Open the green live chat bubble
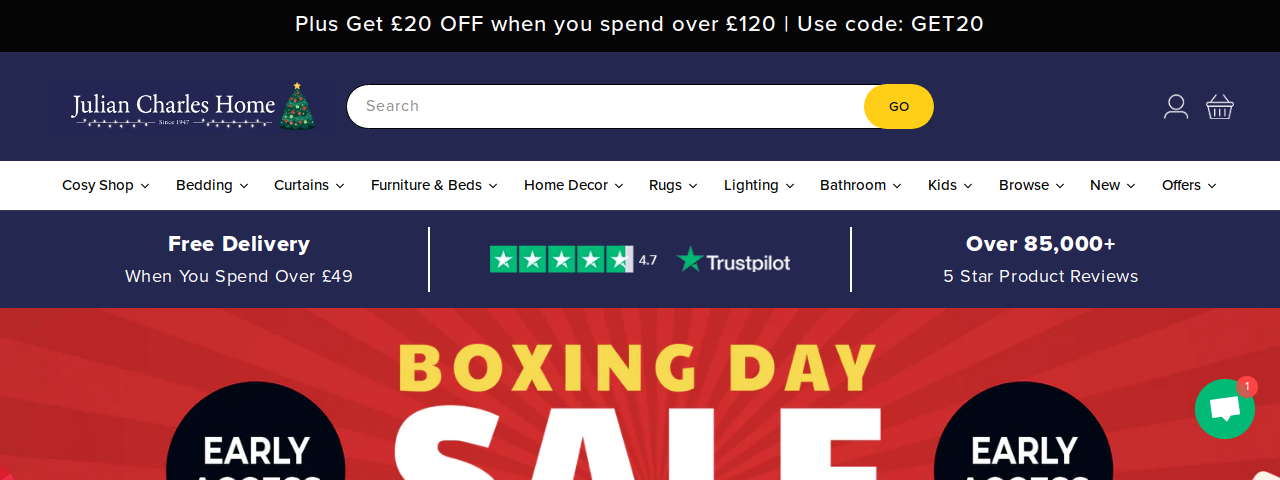 1224,409
